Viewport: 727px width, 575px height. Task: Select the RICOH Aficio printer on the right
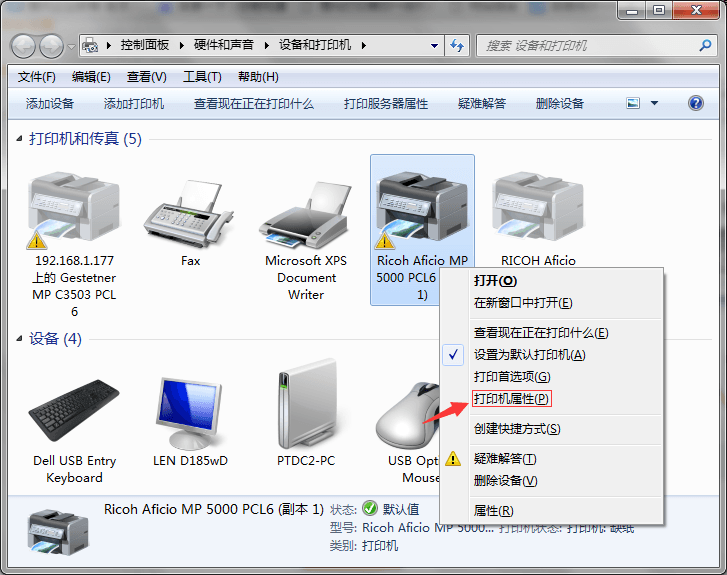coord(538,212)
